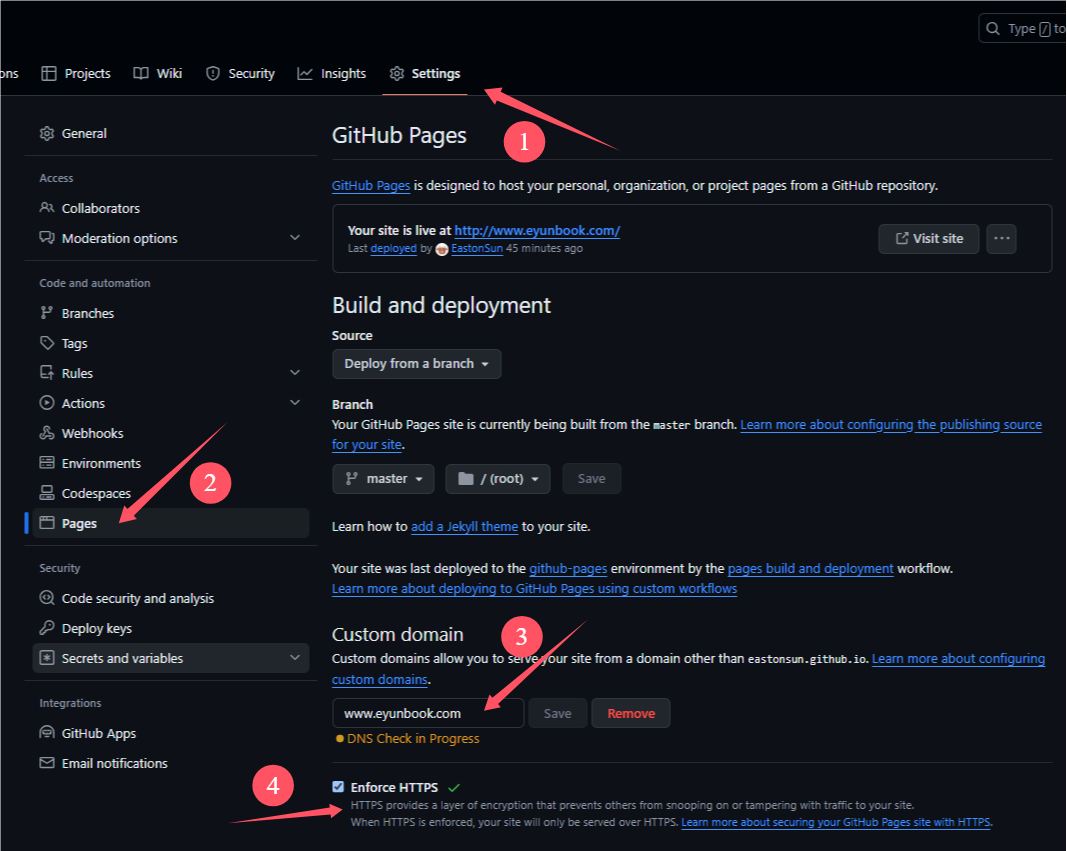Image resolution: width=1067 pixels, height=851 pixels.
Task: Click the General gear icon in sidebar
Action: 46,133
